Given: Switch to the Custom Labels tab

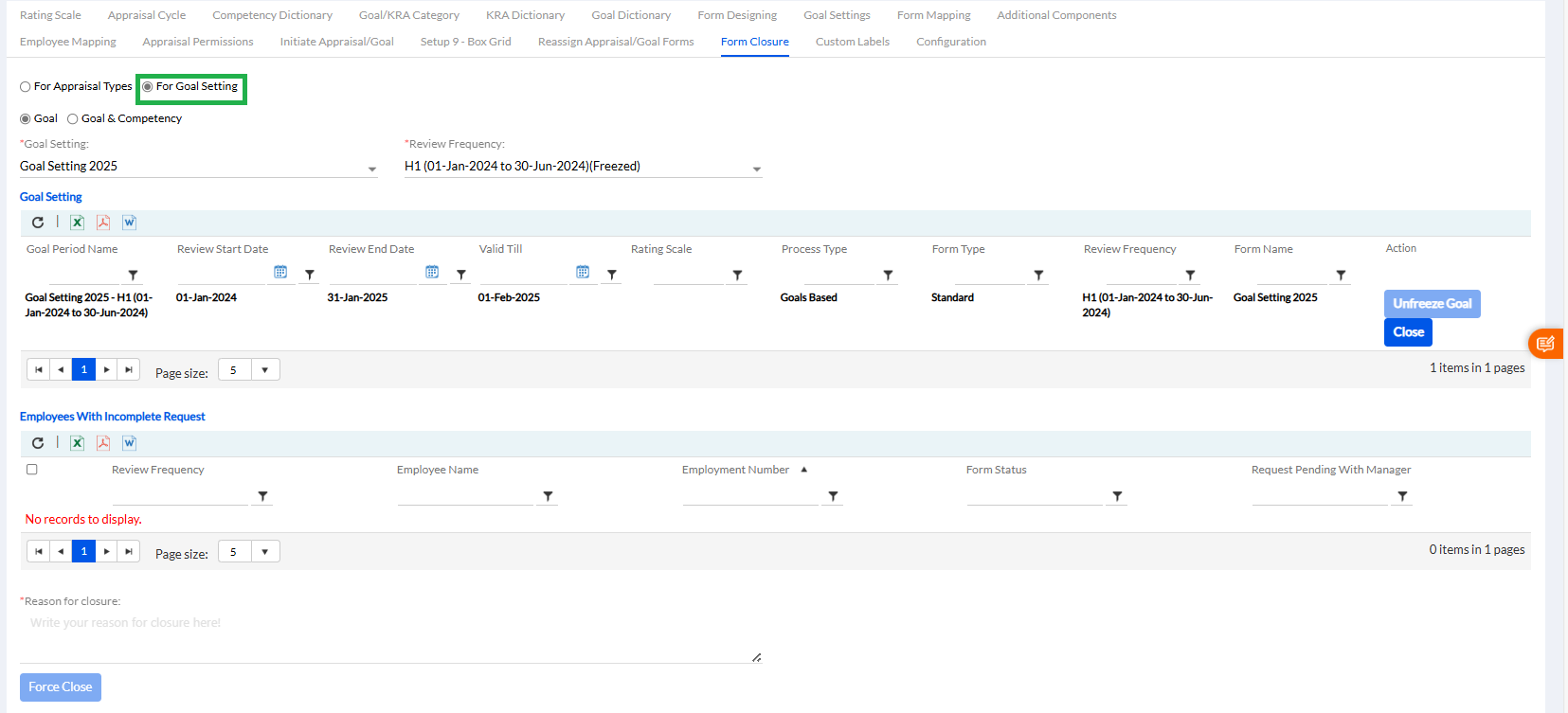Looking at the screenshot, I should (x=852, y=42).
